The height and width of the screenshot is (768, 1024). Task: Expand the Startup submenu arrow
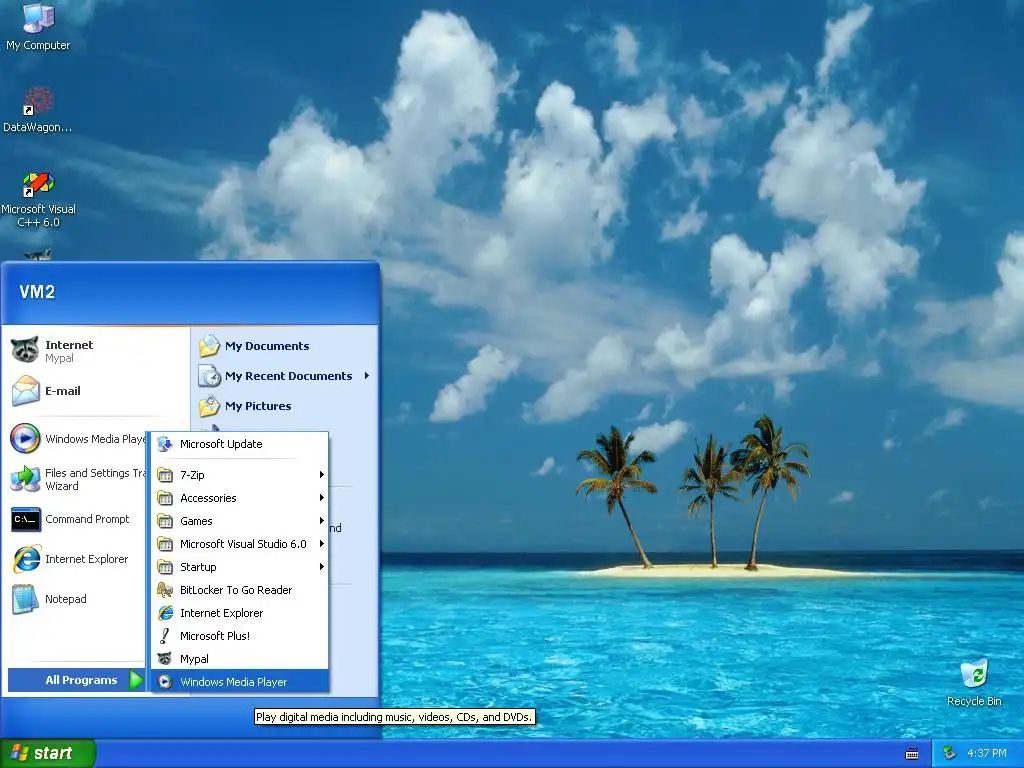[321, 566]
